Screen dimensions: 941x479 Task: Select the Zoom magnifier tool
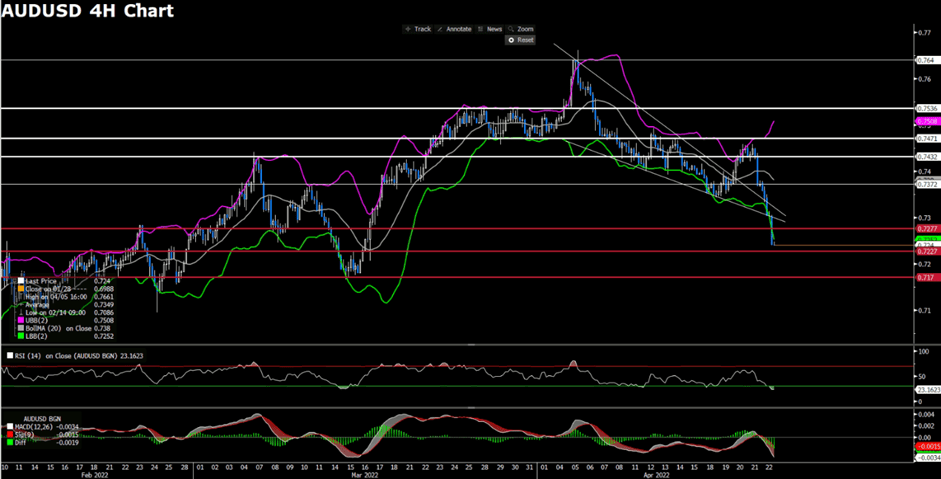pyautogui.click(x=520, y=29)
